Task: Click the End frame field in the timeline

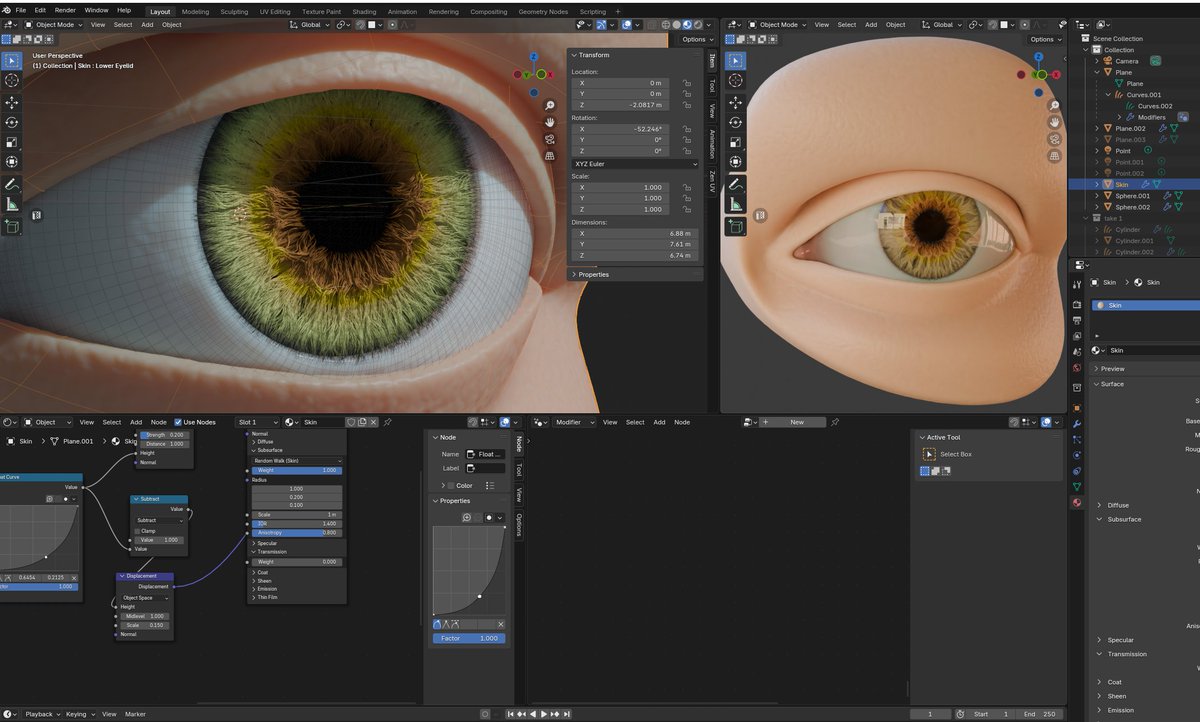Action: click(1040, 714)
